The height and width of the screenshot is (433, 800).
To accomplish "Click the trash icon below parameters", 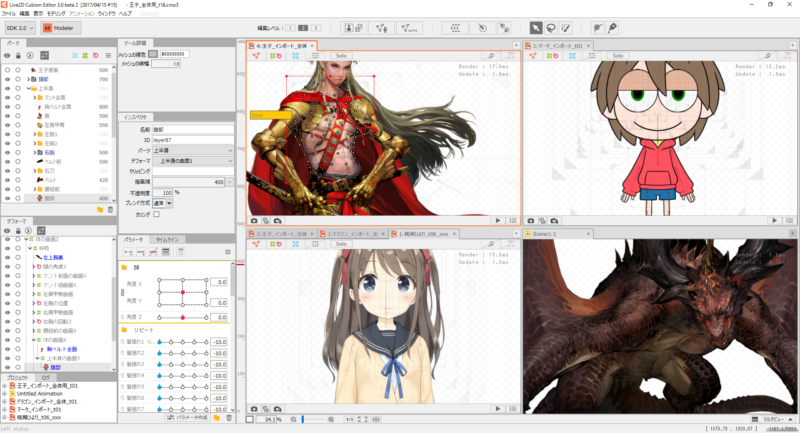I will pos(229,418).
